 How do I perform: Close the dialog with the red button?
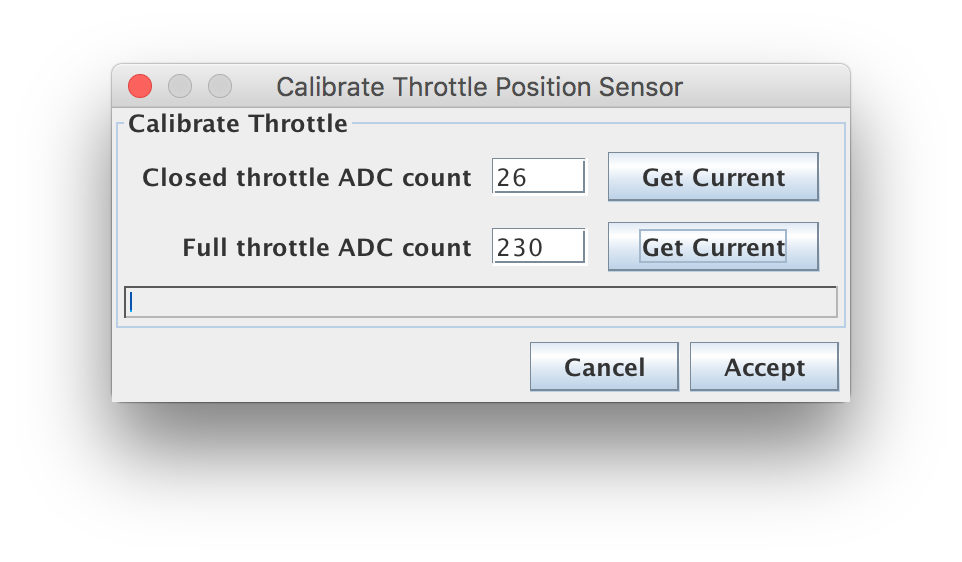[x=140, y=86]
